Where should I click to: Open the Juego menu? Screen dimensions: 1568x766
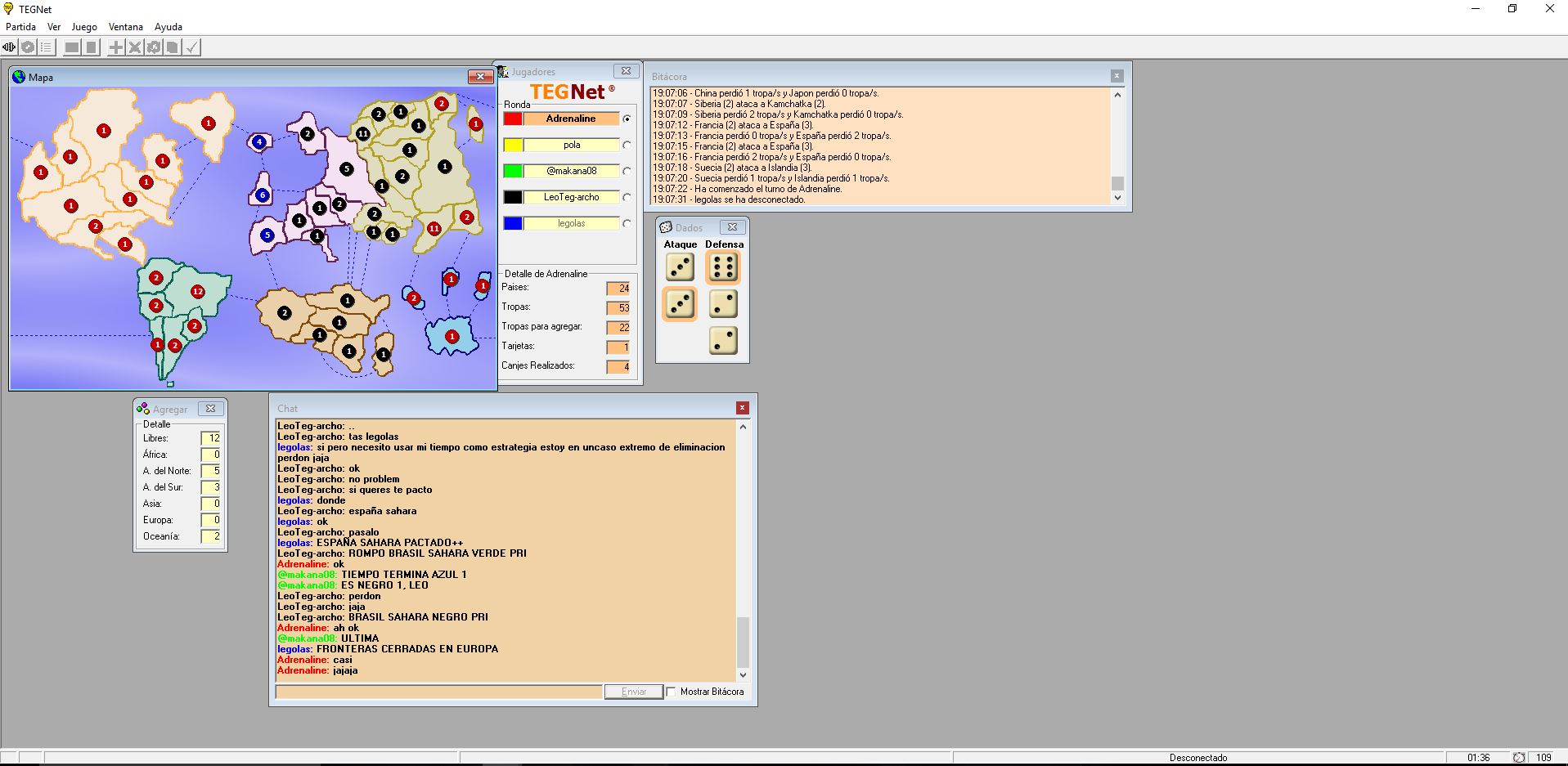84,27
